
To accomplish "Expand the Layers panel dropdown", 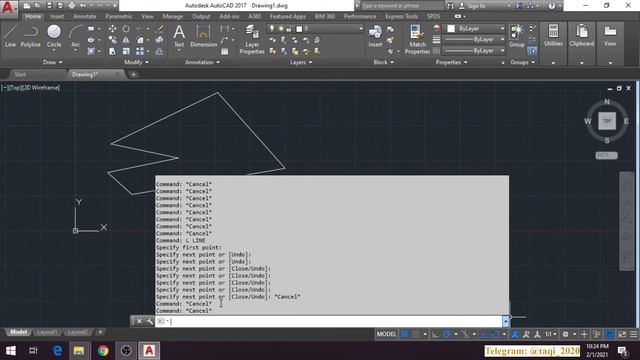I will [x=301, y=62].
